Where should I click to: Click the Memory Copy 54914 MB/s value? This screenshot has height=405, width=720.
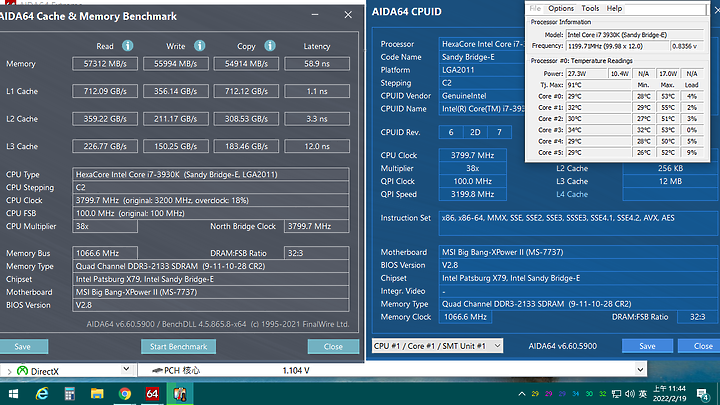pyautogui.click(x=246, y=64)
